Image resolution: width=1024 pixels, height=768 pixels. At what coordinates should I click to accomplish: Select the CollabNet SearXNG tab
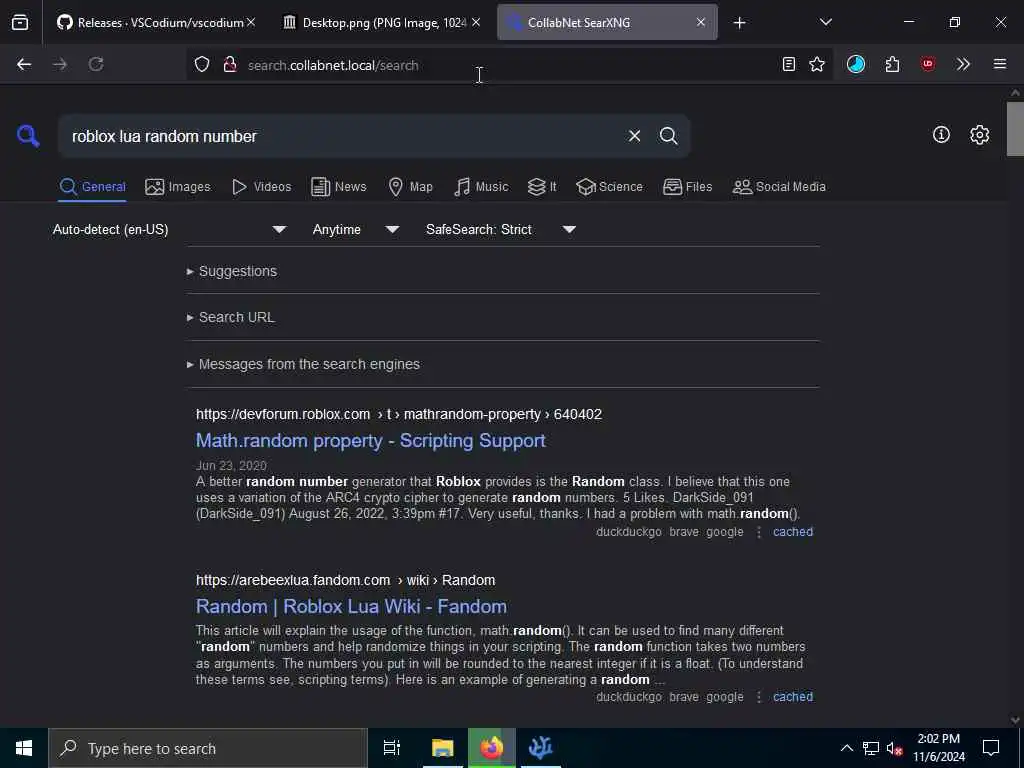click(607, 22)
